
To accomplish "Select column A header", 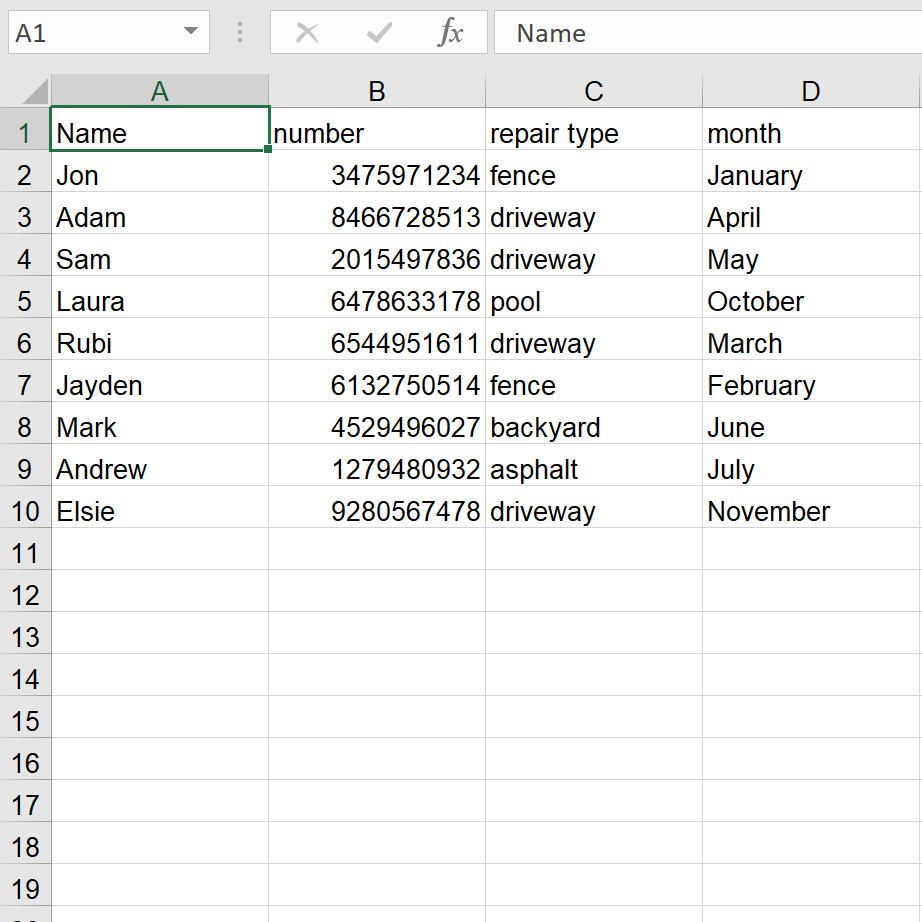I will [x=160, y=91].
